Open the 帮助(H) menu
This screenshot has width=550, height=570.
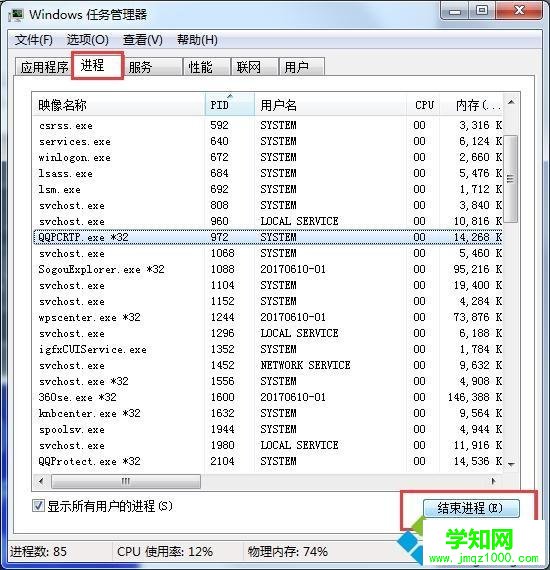point(197,40)
